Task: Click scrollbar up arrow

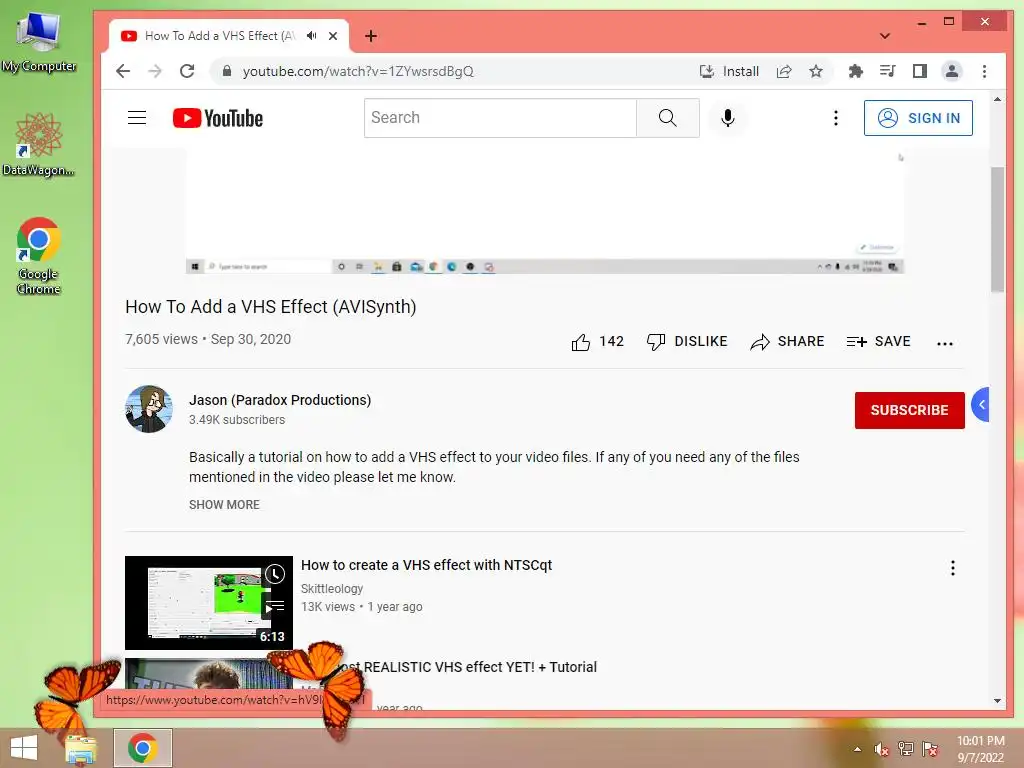Action: click(997, 99)
